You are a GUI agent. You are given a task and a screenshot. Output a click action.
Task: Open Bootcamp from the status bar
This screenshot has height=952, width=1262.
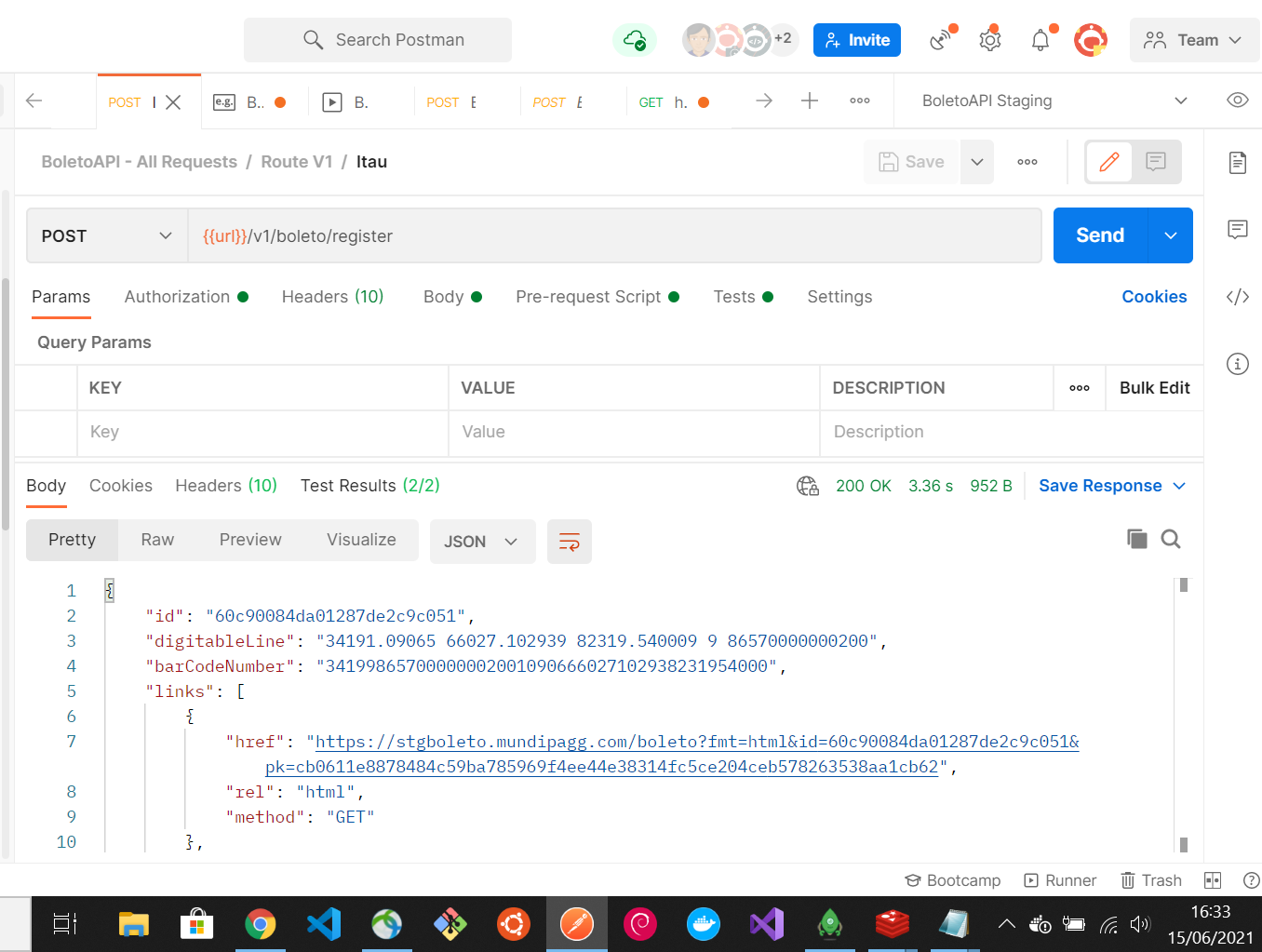click(952, 880)
